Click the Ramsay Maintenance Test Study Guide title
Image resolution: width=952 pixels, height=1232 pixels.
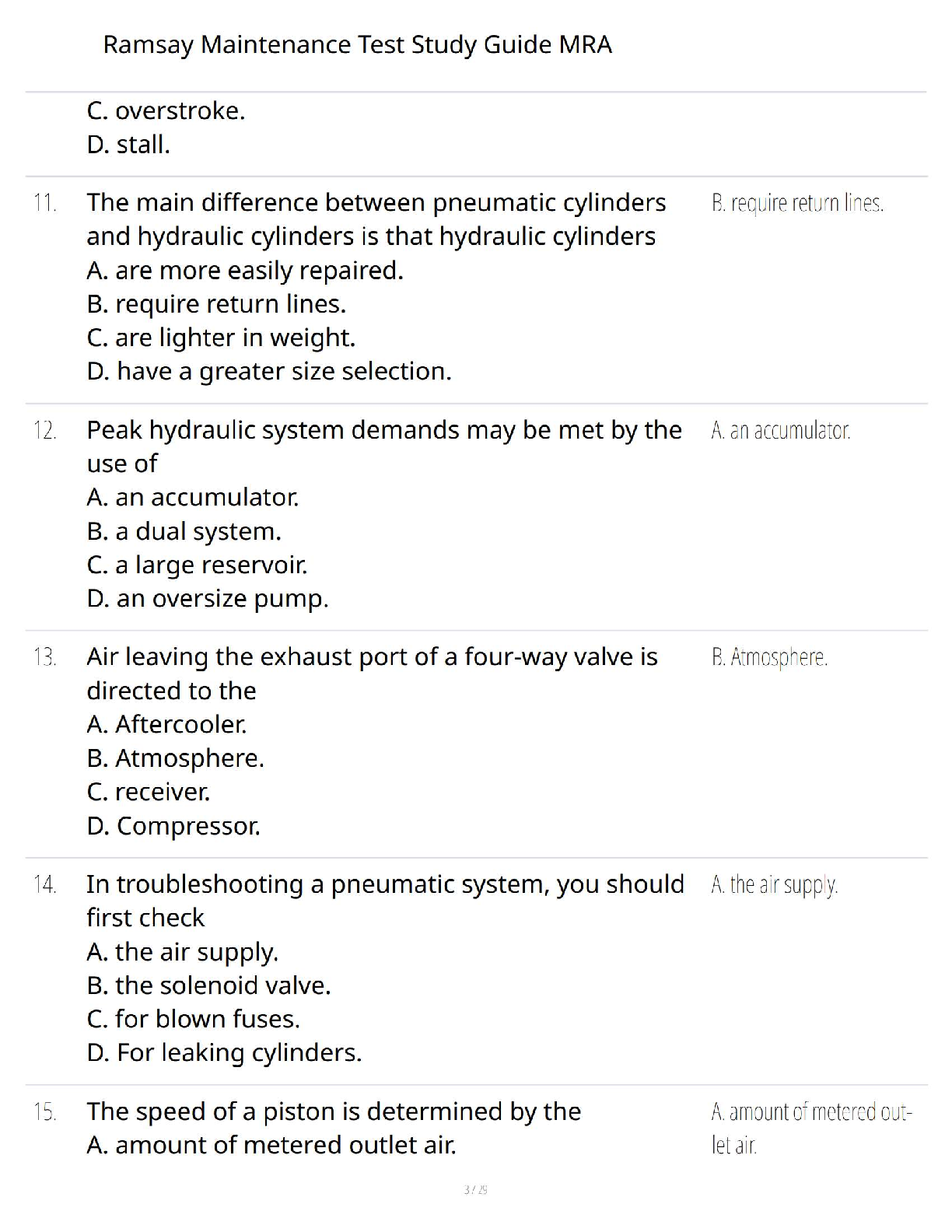coord(358,45)
